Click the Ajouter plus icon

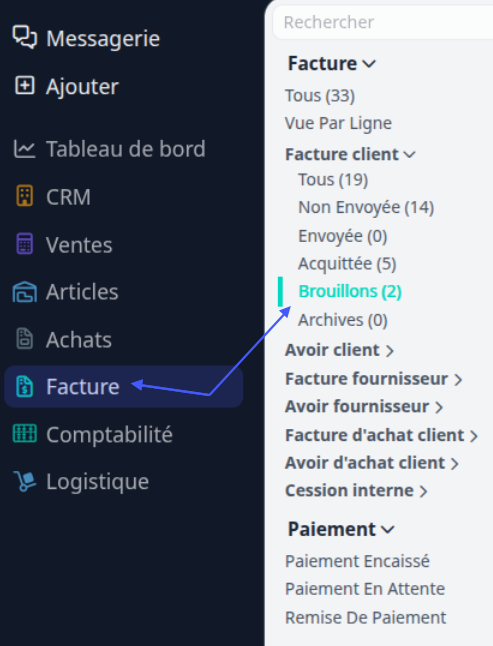(25, 86)
